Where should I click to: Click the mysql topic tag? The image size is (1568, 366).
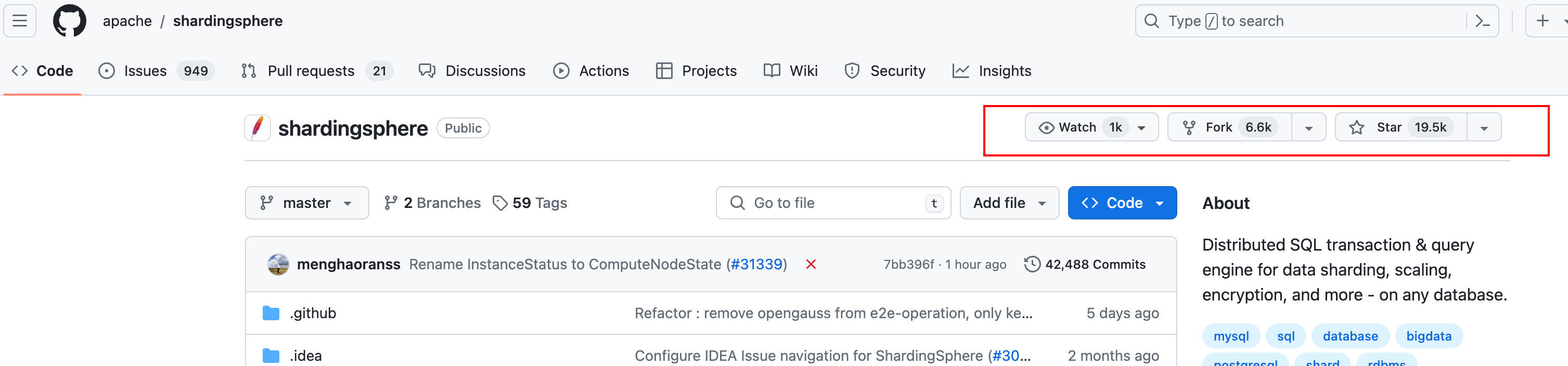pos(1231,336)
